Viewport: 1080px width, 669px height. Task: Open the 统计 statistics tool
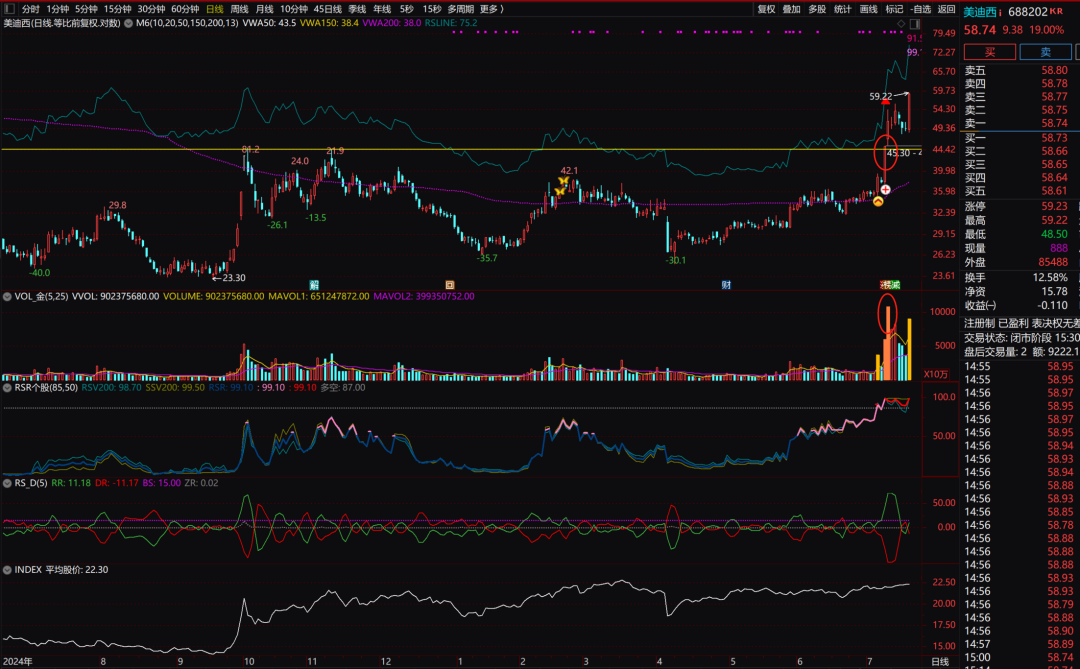click(842, 9)
